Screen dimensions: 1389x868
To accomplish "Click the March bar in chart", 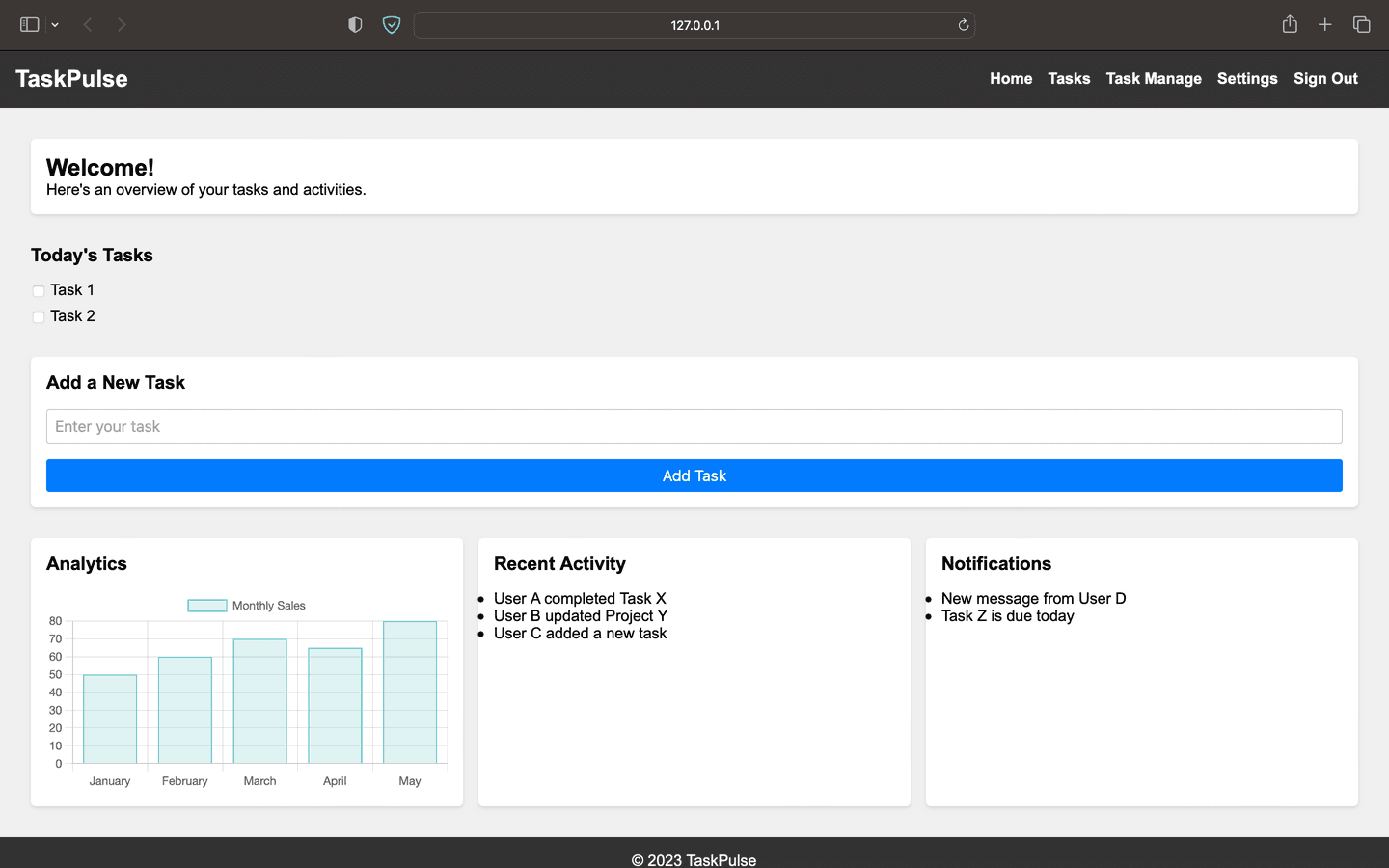I will pos(259,701).
